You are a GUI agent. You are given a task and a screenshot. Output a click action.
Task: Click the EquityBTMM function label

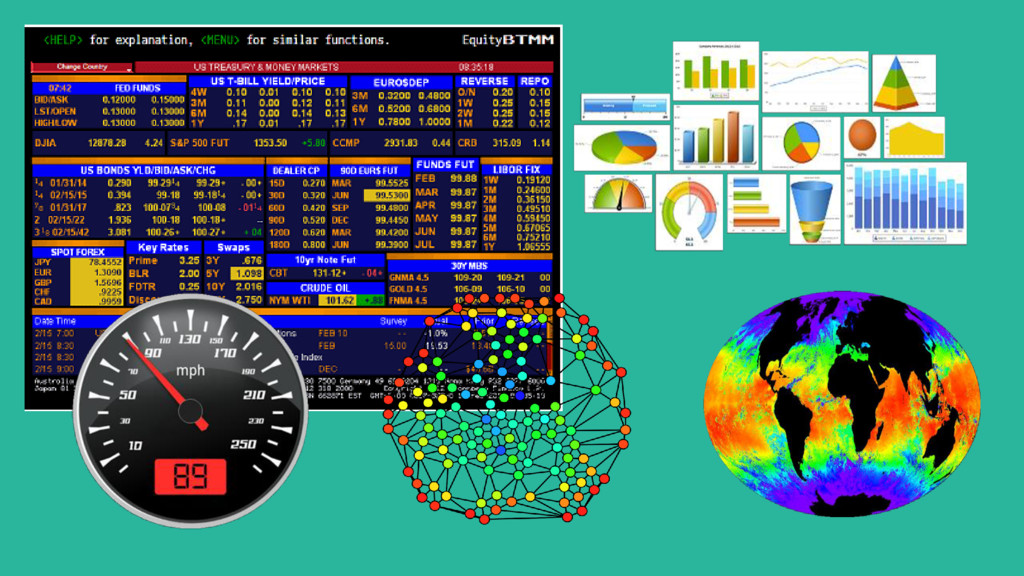[508, 40]
